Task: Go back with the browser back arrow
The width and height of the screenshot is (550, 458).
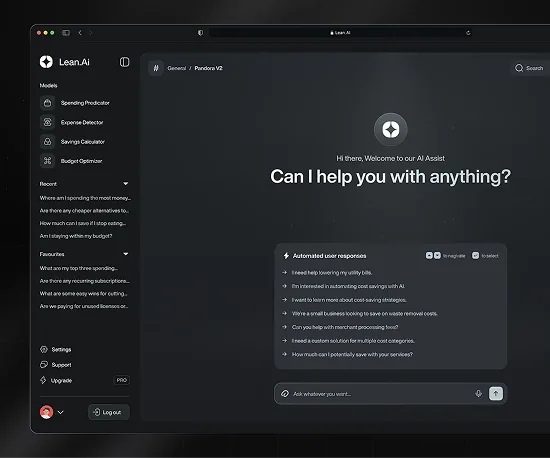Action: tap(80, 33)
